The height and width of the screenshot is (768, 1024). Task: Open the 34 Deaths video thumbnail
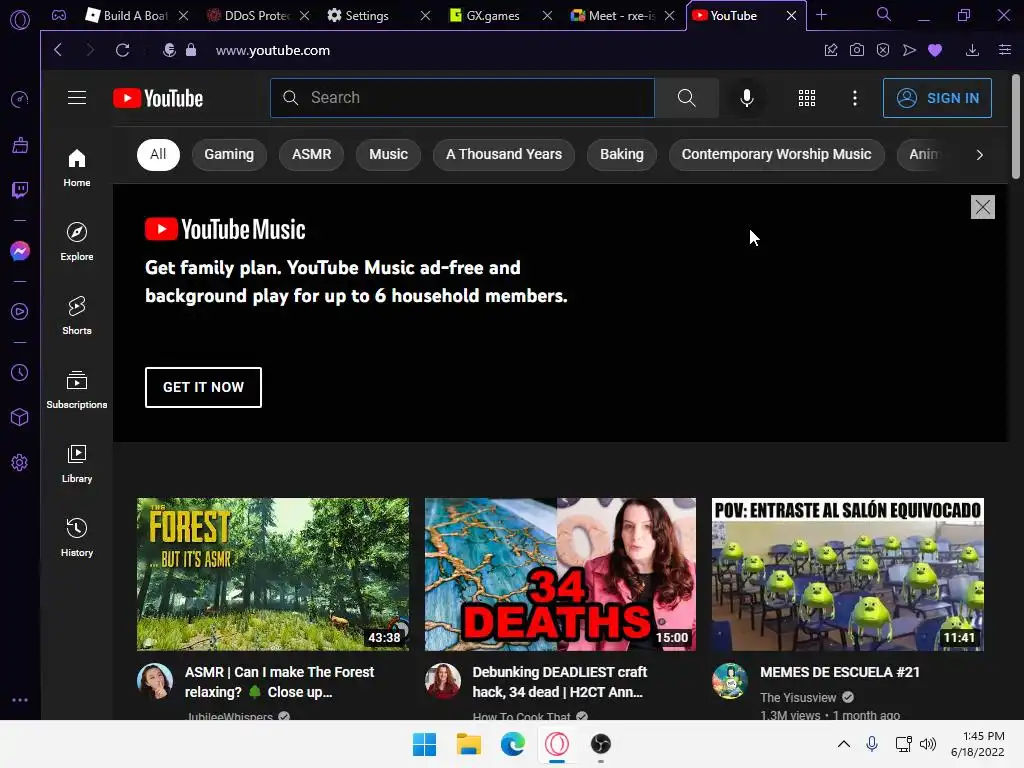click(x=560, y=574)
